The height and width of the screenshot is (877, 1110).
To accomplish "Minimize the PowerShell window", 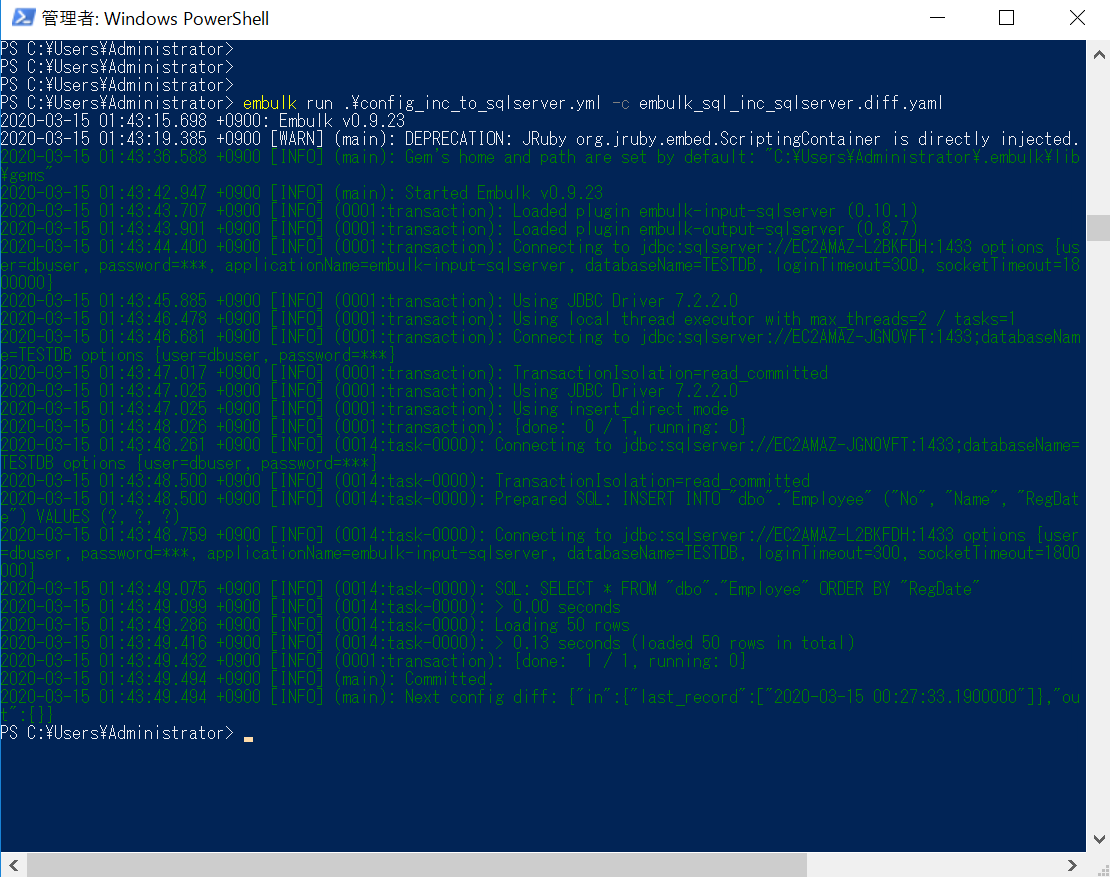I will [x=937, y=18].
